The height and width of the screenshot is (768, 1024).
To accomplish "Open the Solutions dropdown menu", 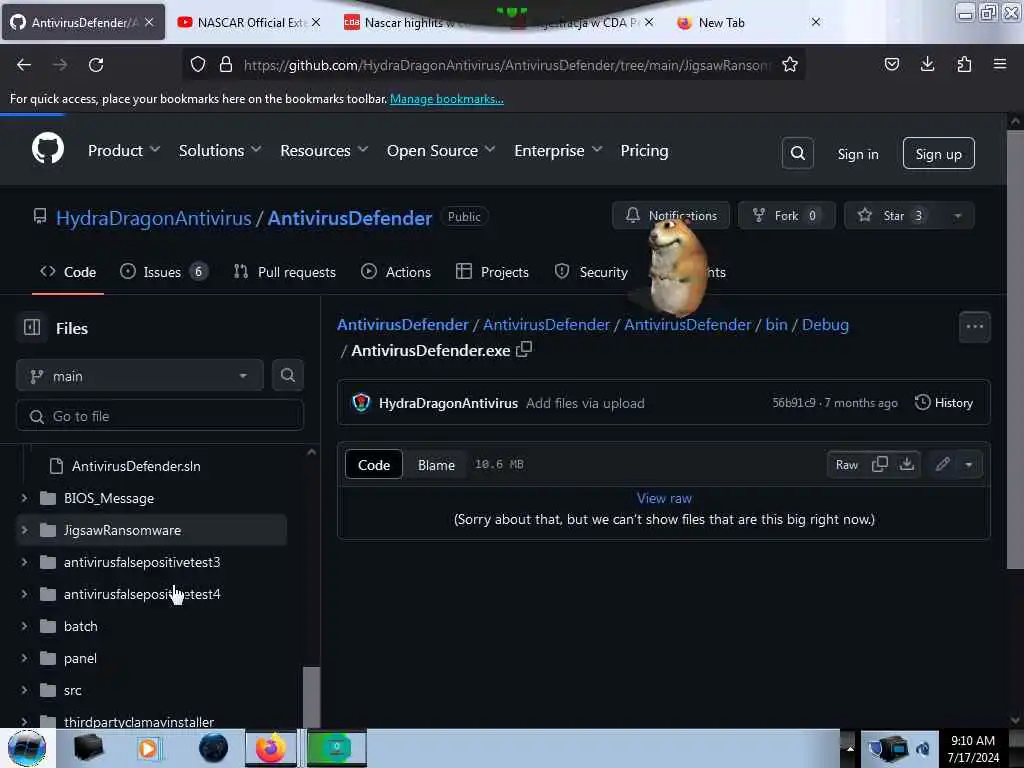I will coord(220,151).
